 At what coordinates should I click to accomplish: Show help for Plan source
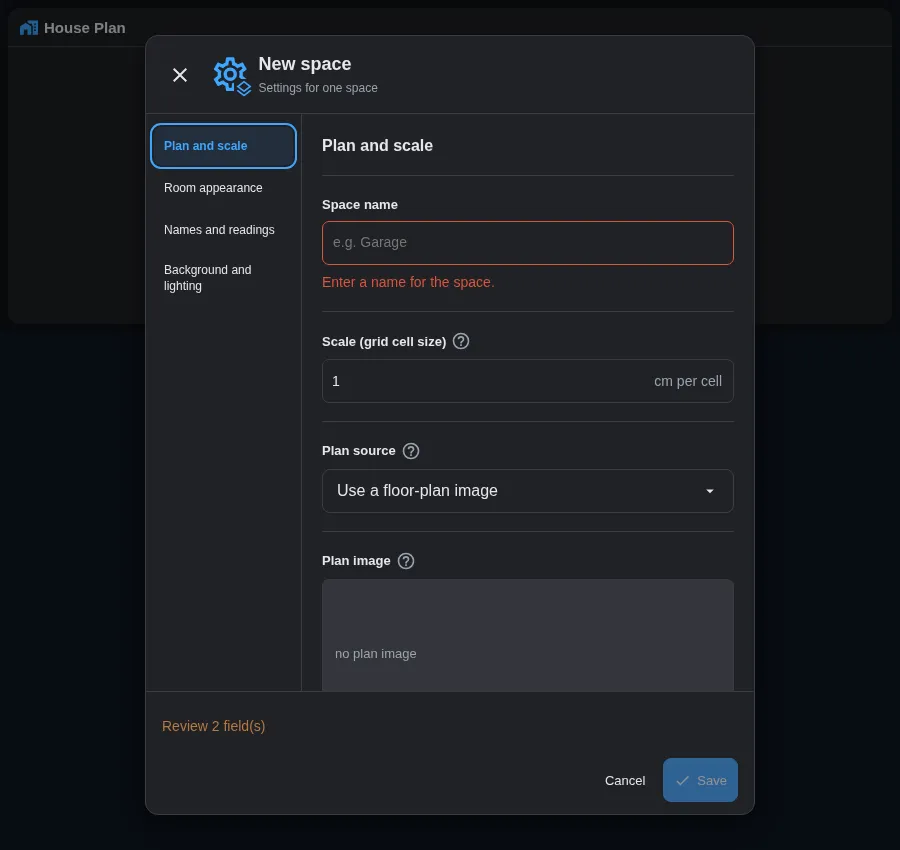(x=411, y=451)
